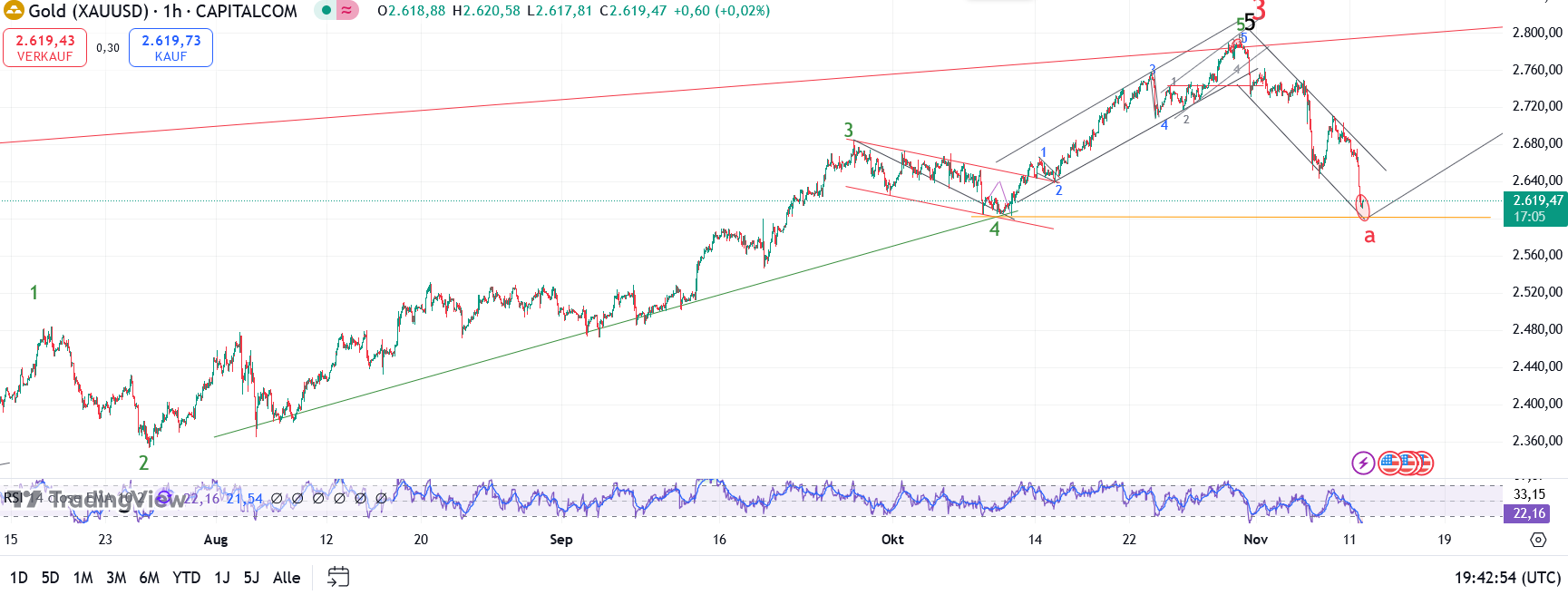Select the 1D time range
Image resolution: width=1568 pixels, height=595 pixels.
(x=18, y=578)
